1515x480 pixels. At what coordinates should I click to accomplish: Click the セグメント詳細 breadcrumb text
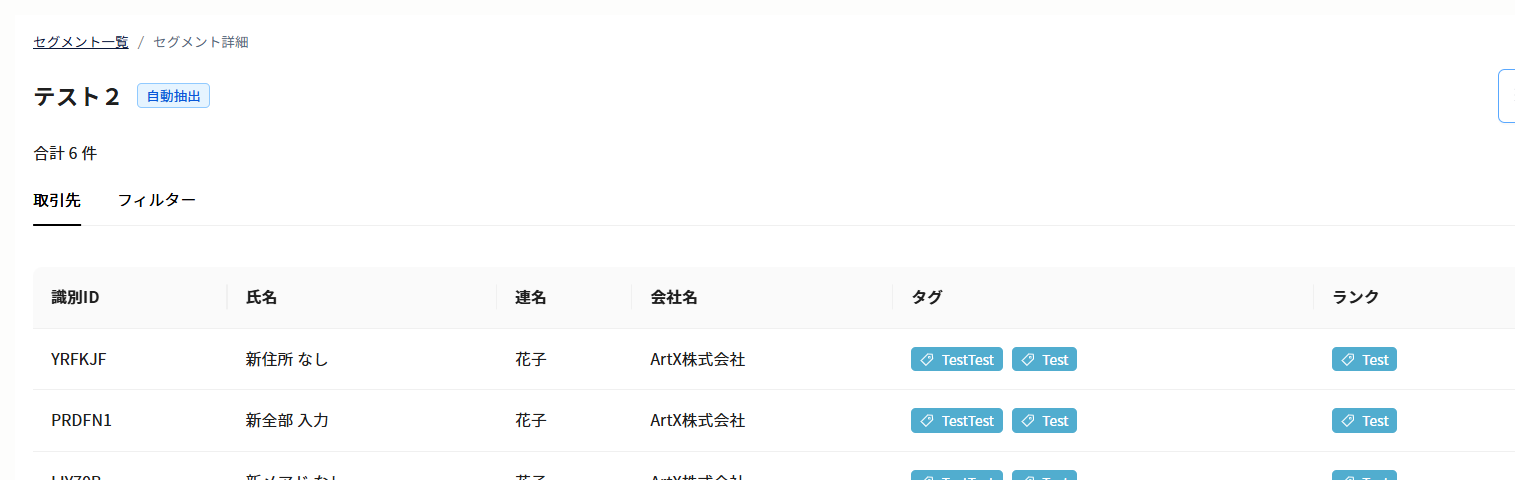[x=200, y=42]
